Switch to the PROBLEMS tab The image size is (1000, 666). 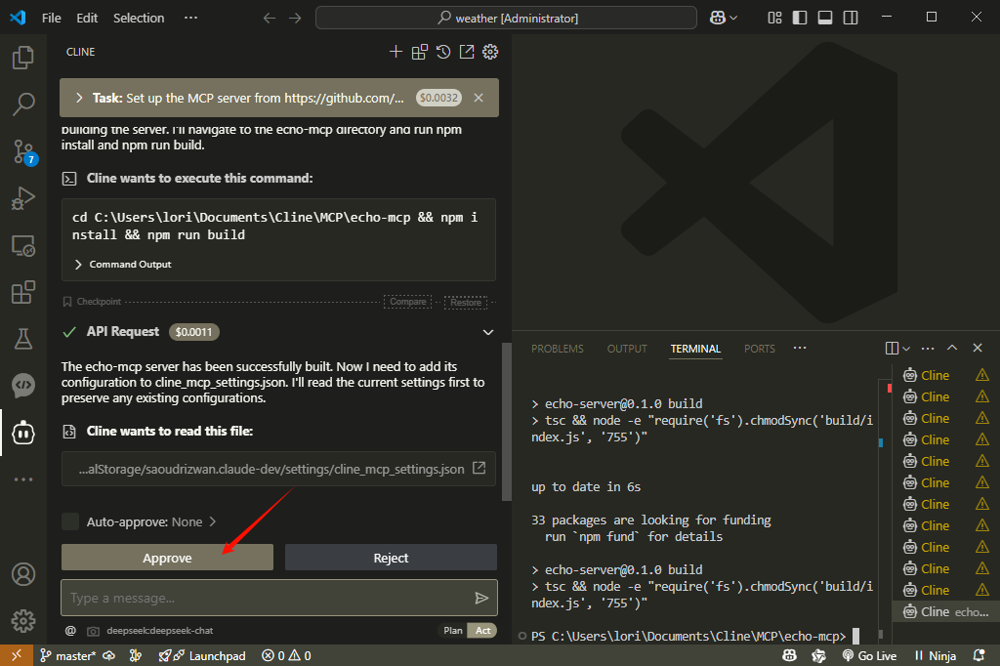pyautogui.click(x=557, y=349)
